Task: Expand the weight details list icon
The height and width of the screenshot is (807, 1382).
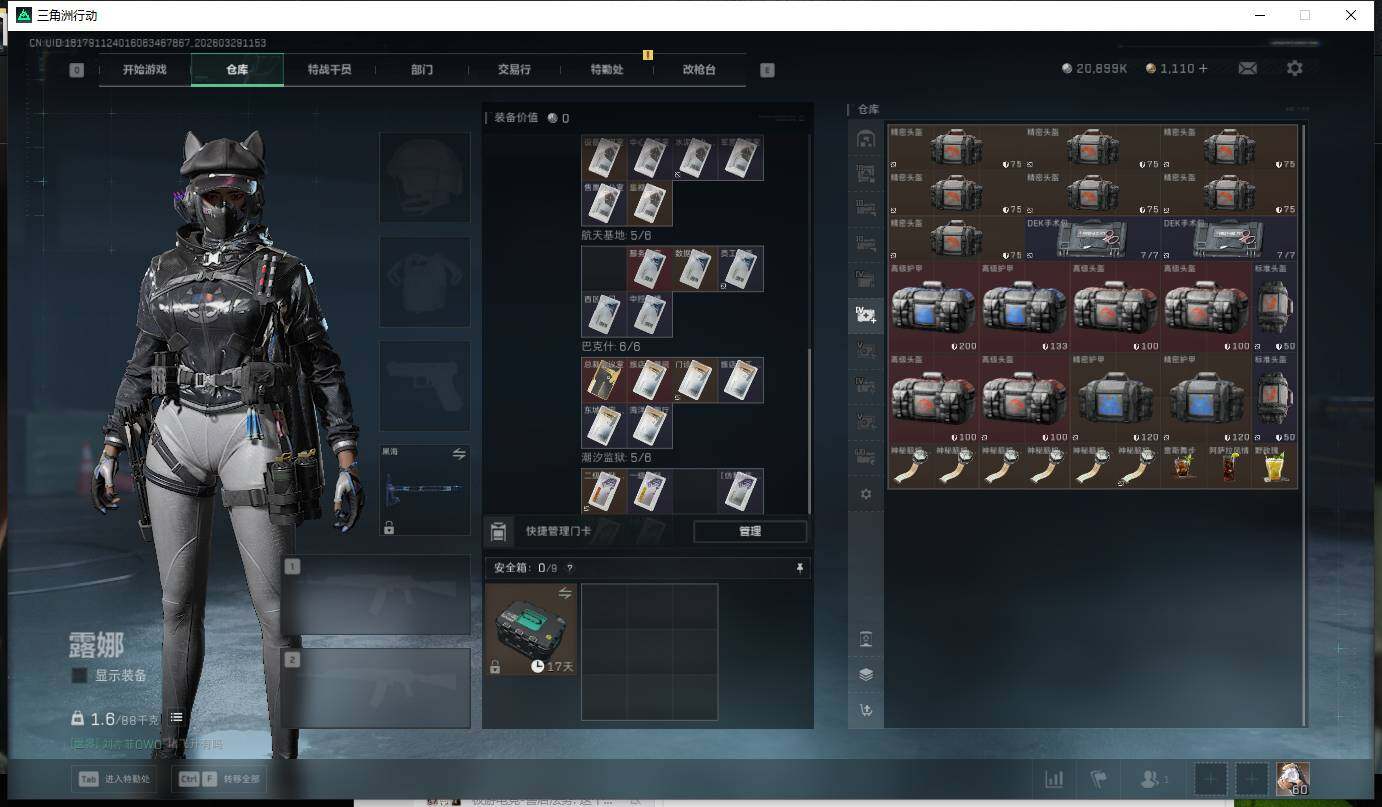Action: pyautogui.click(x=176, y=718)
